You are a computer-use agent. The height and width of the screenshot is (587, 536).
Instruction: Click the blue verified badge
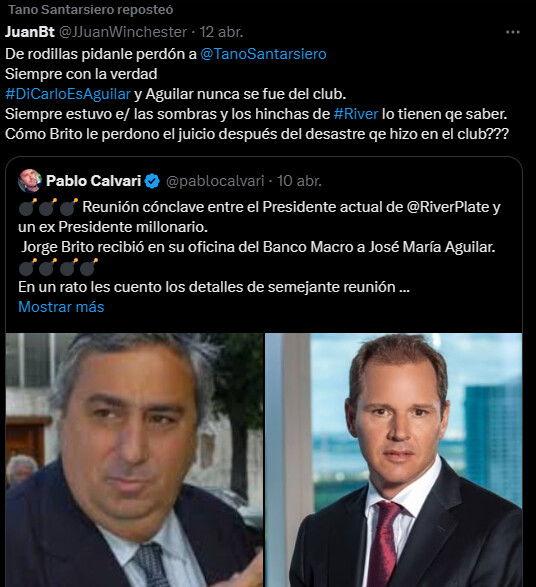152,181
